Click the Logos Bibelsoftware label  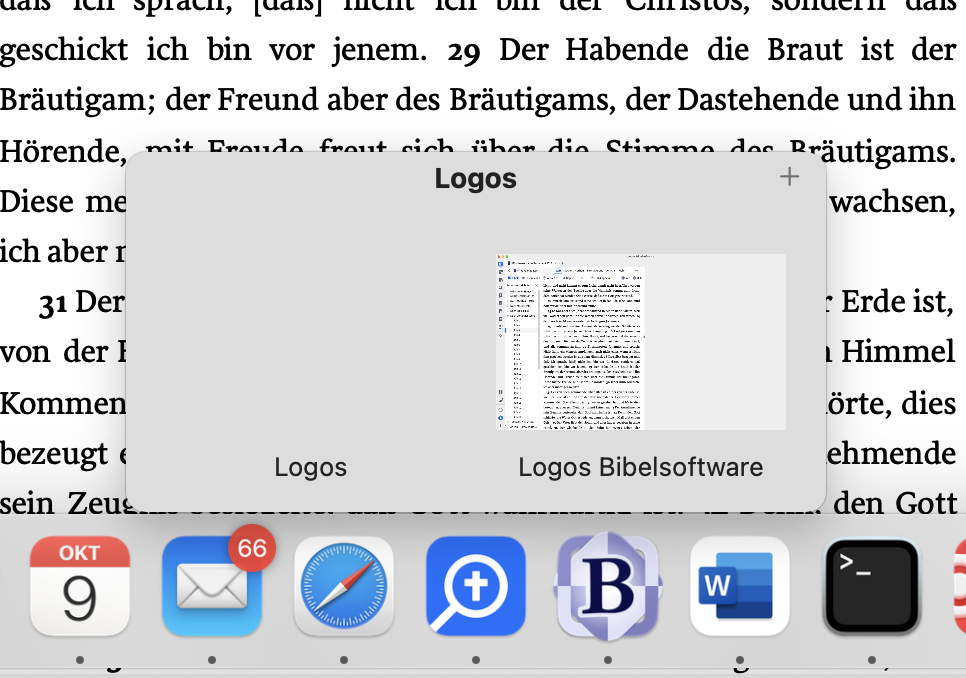click(x=641, y=467)
